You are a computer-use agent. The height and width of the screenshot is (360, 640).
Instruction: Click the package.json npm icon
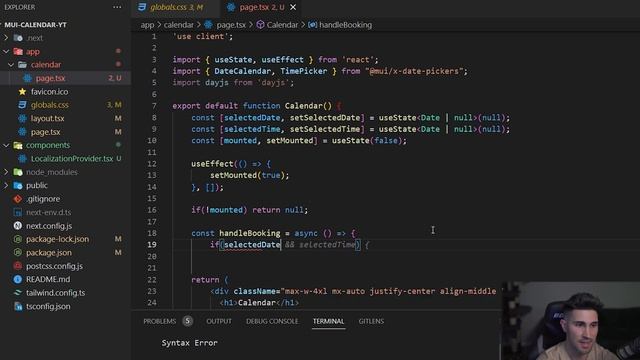[x=18, y=253]
